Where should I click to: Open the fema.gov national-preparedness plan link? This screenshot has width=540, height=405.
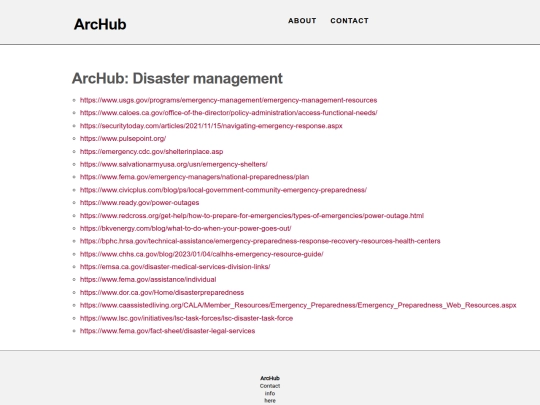tap(194, 177)
